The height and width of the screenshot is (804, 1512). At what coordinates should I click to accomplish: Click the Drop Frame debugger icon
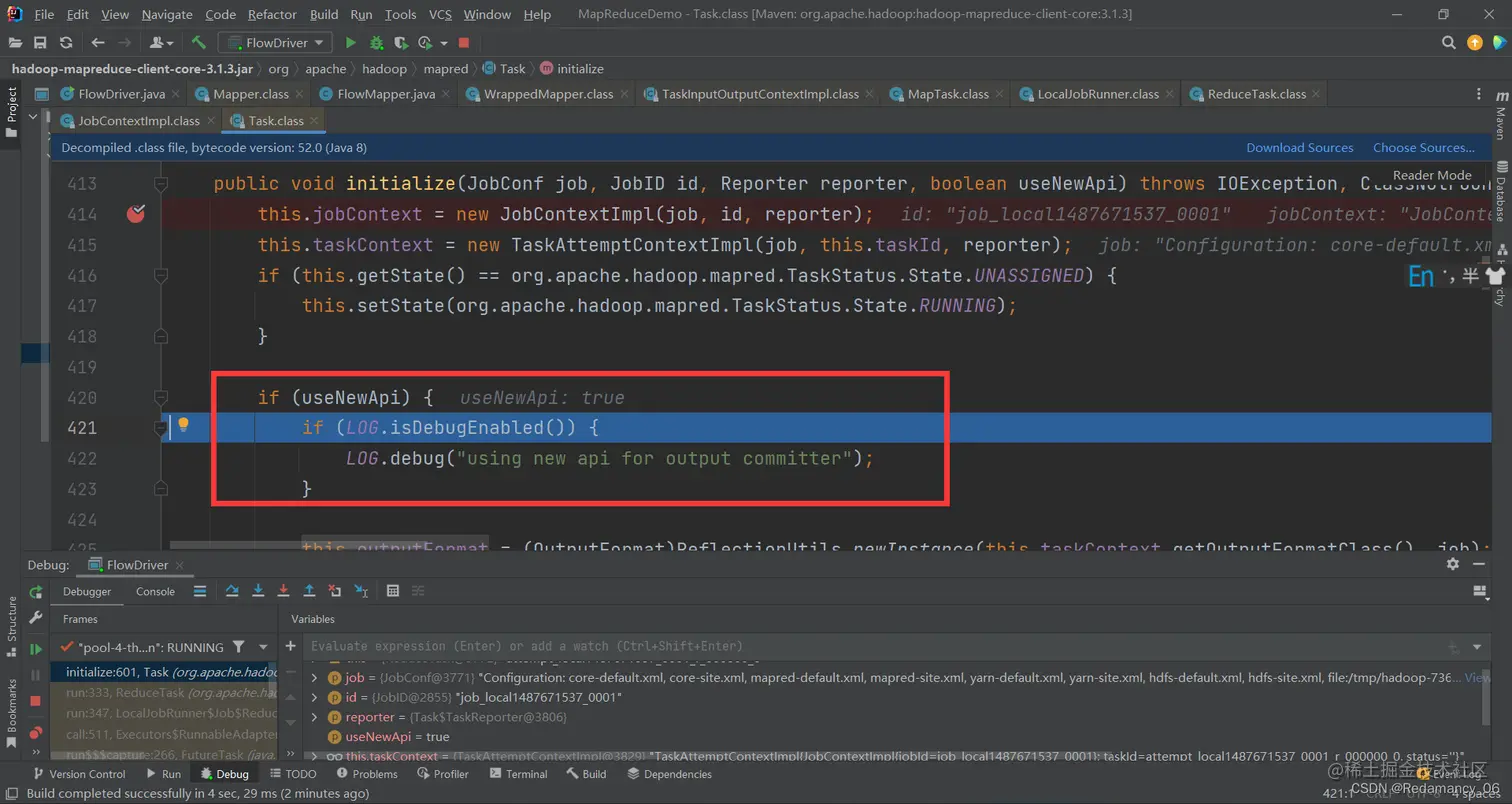[x=335, y=591]
